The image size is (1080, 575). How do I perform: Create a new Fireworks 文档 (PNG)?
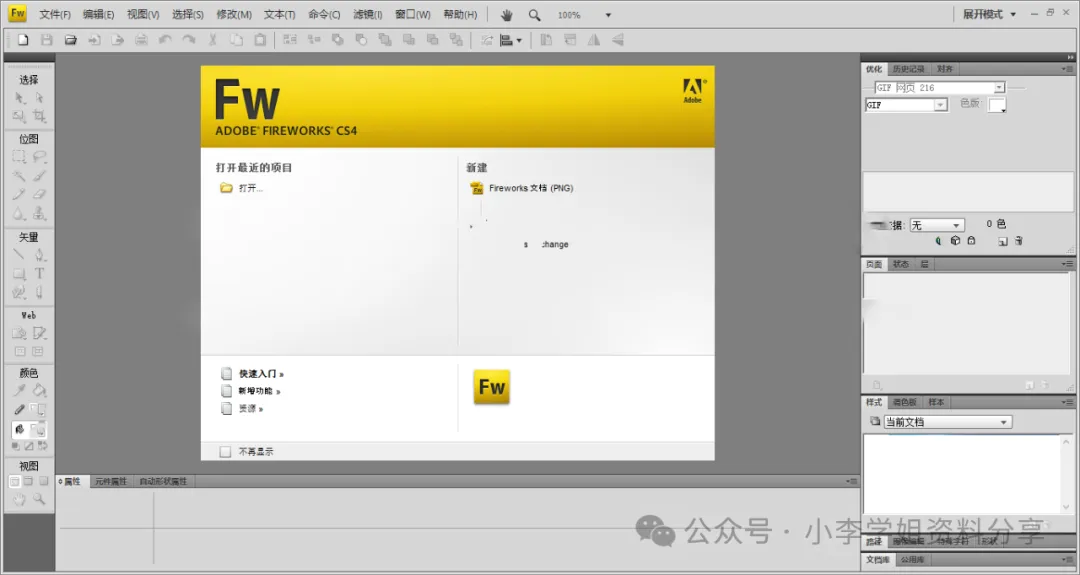[x=521, y=188]
